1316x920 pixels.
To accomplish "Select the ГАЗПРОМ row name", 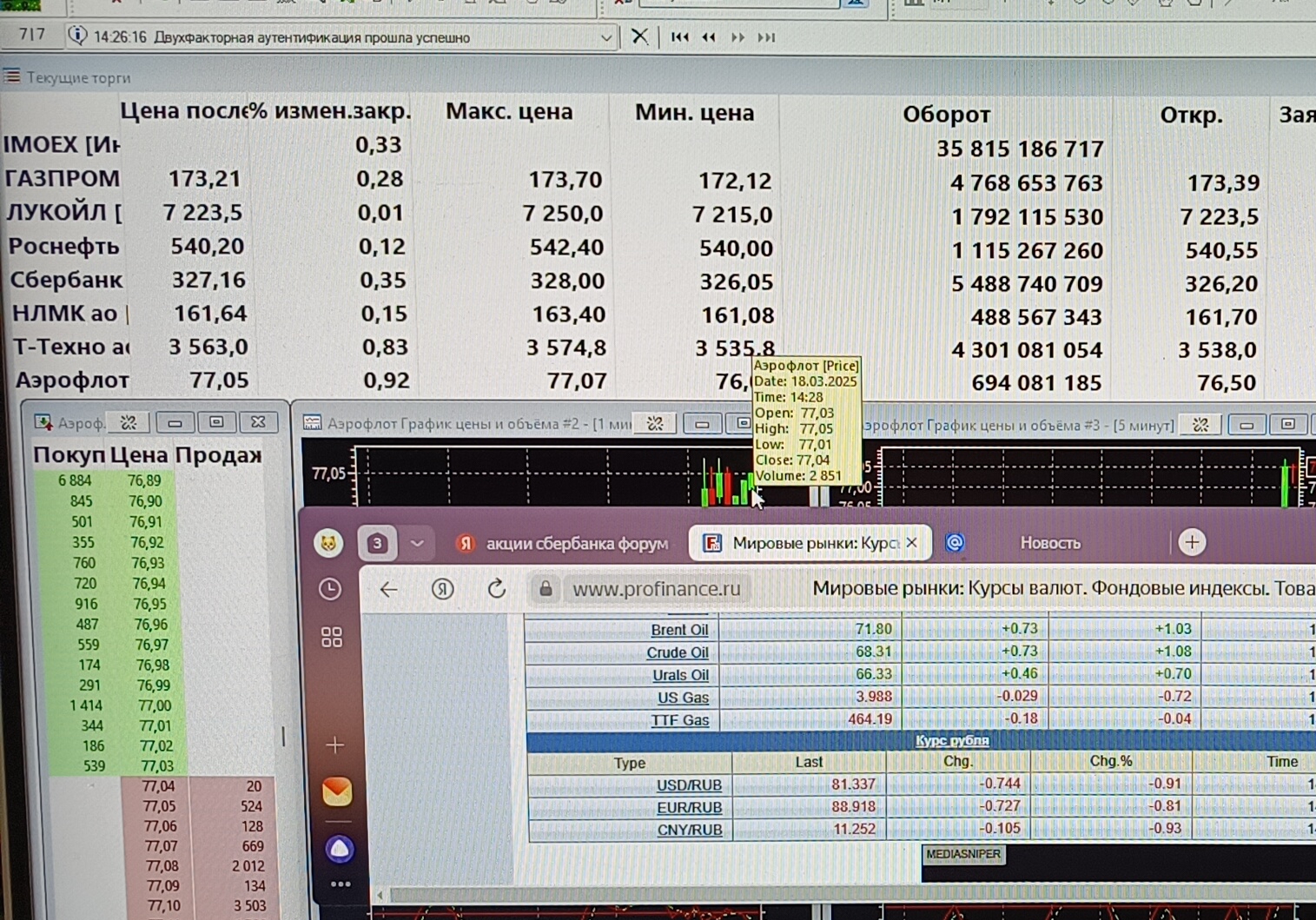I will click(63, 179).
